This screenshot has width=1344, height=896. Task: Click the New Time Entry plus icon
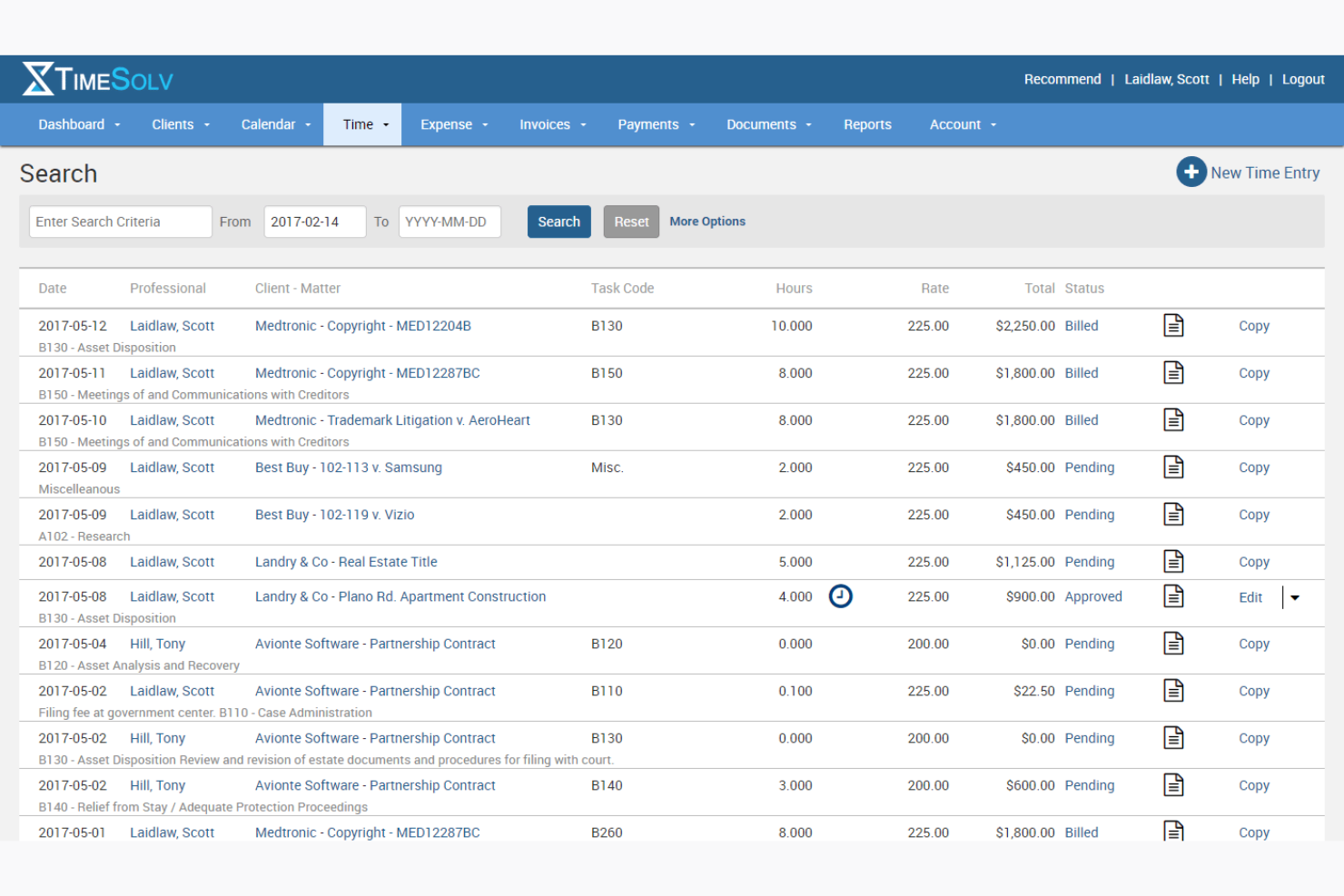1191,172
